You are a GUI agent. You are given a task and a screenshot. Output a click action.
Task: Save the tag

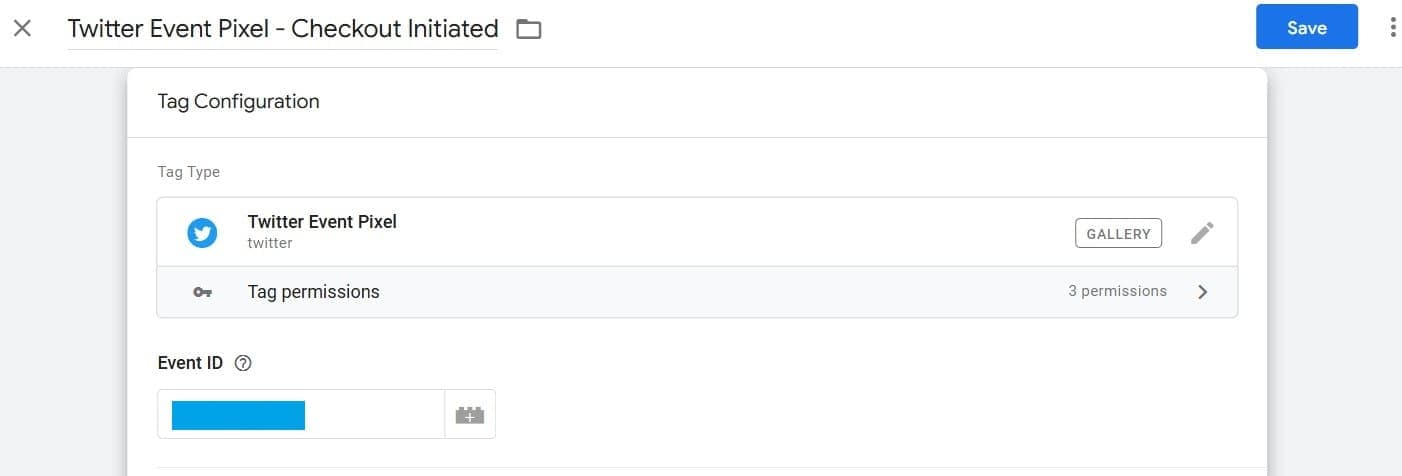(1306, 28)
